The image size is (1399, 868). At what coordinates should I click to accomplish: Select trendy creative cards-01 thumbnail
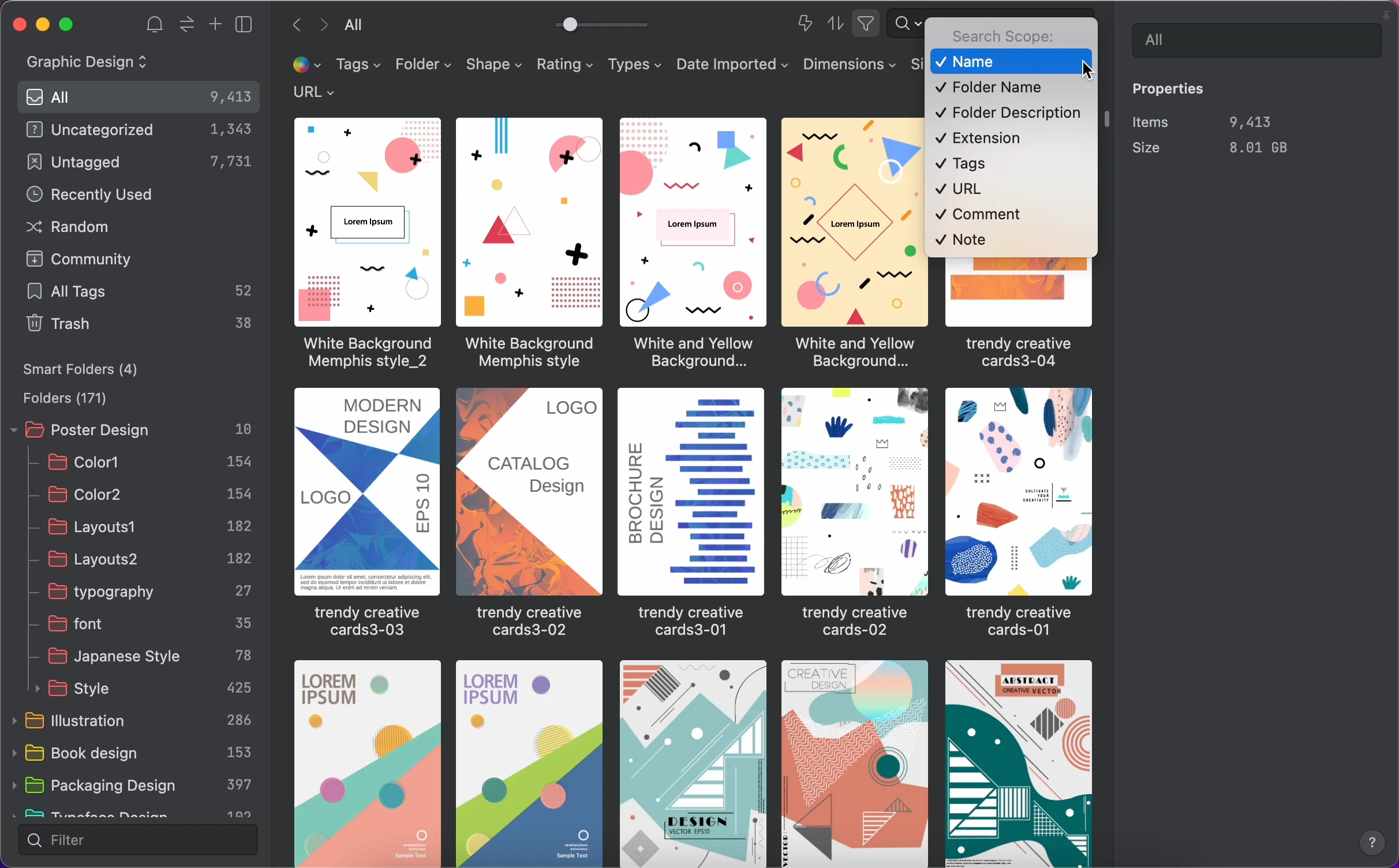point(1018,492)
